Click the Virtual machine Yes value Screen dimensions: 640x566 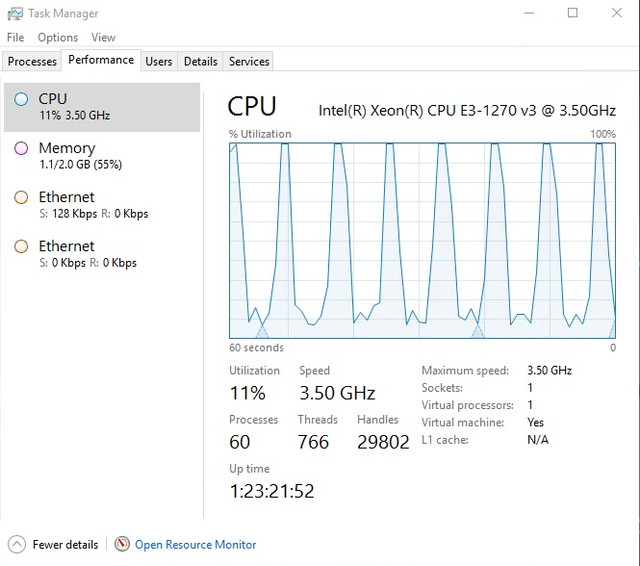[536, 422]
